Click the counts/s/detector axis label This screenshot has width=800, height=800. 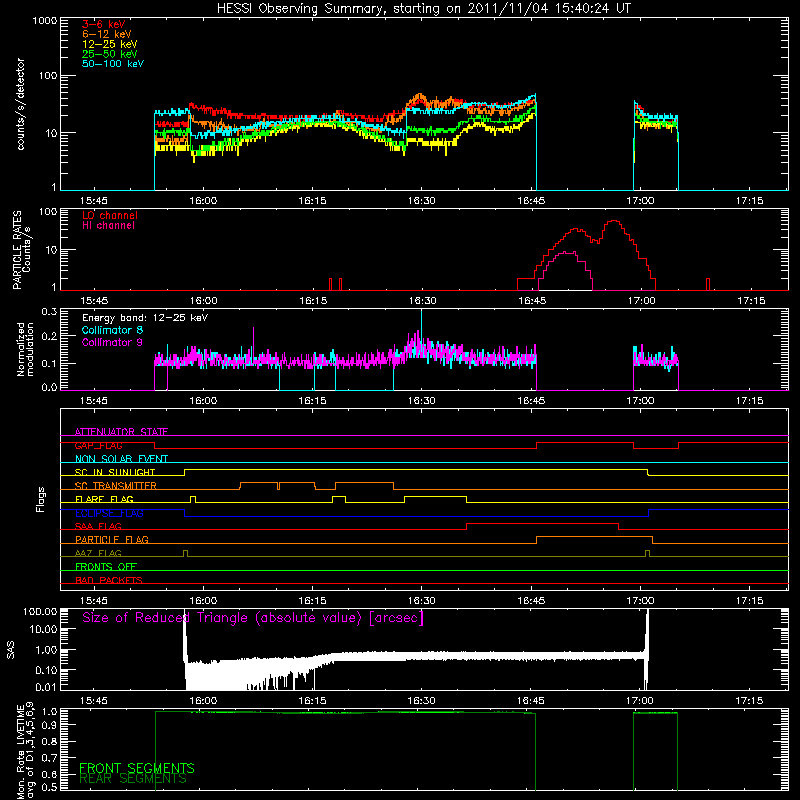coord(21,104)
